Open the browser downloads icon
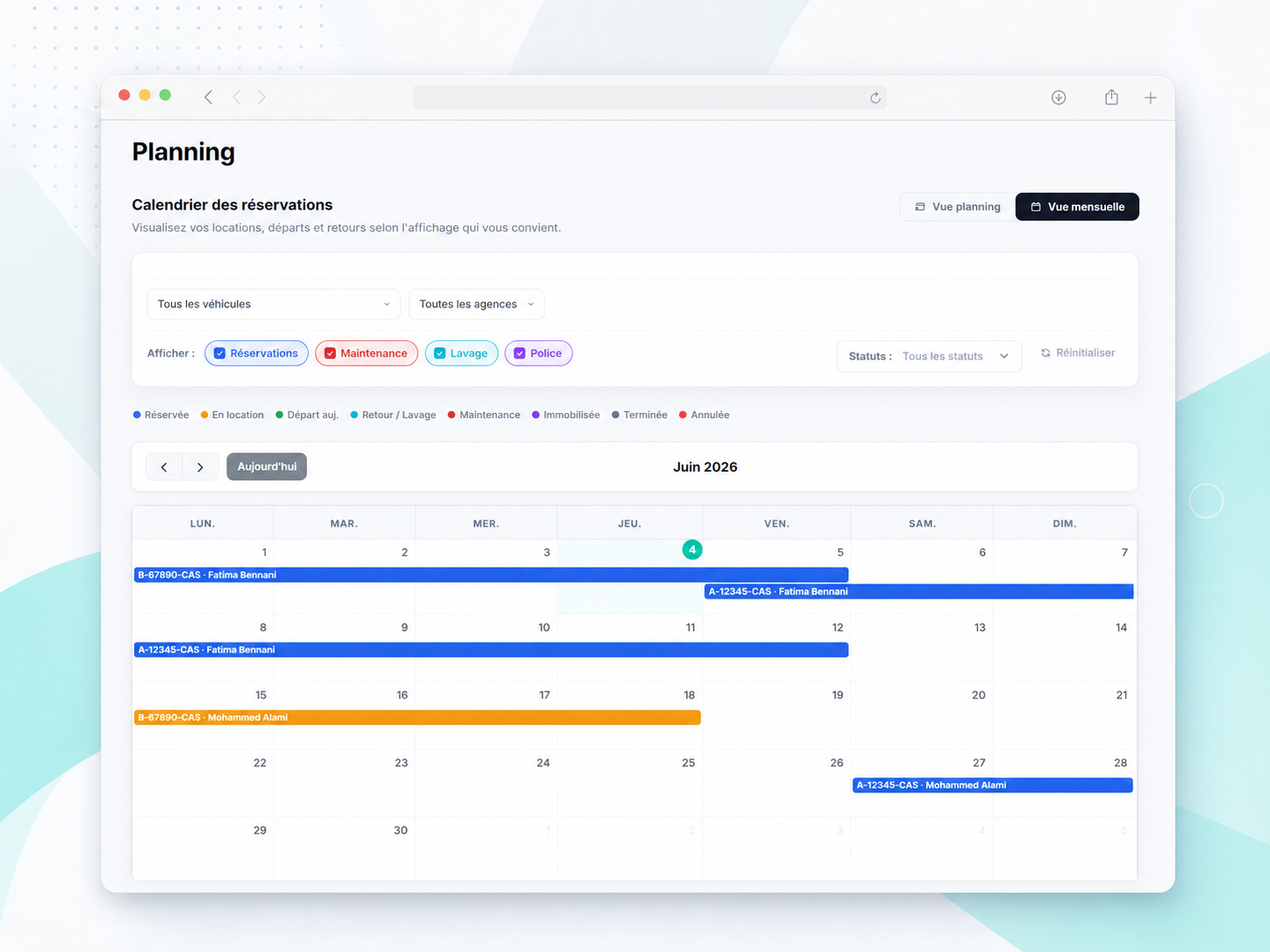The height and width of the screenshot is (952, 1270). click(1059, 97)
